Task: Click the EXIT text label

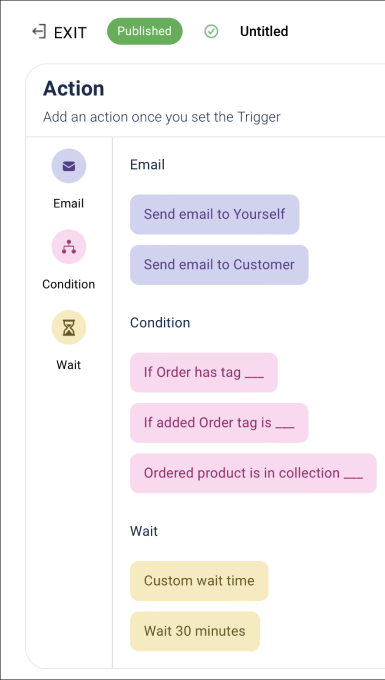Action: pos(70,33)
